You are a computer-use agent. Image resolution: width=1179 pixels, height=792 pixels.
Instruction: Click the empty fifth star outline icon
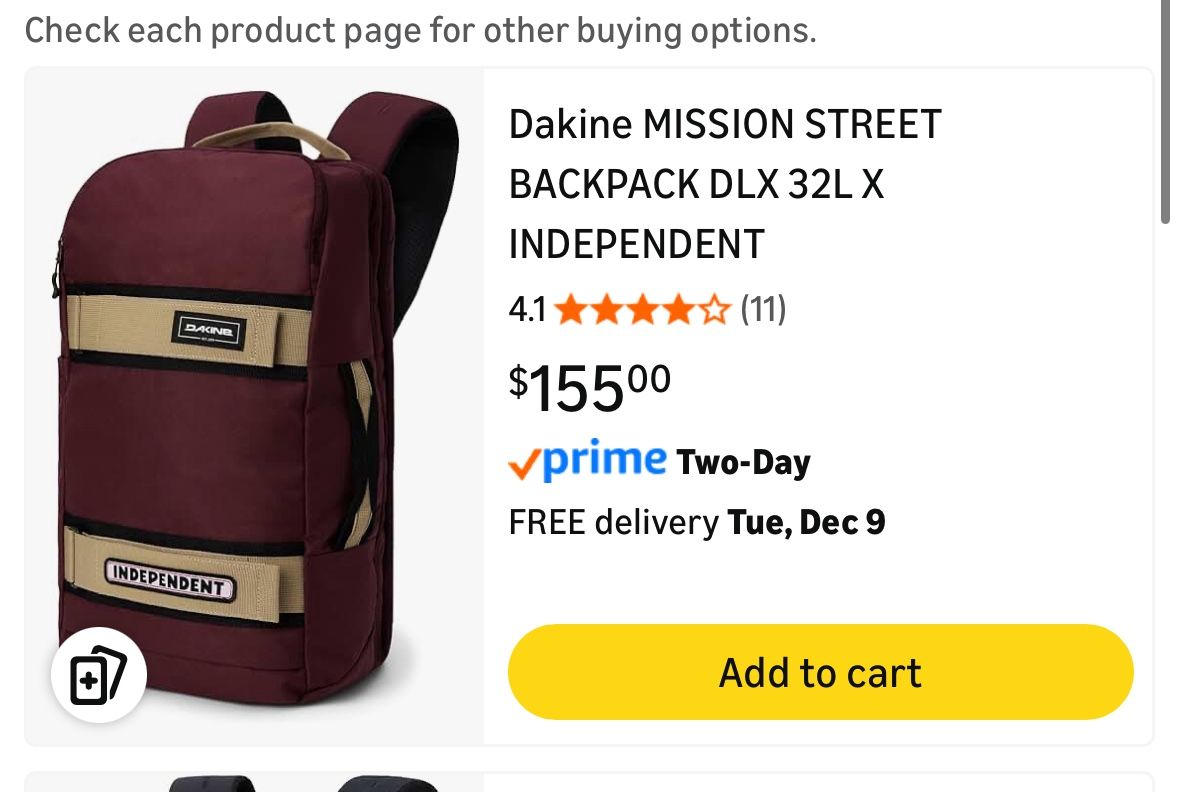(x=714, y=309)
